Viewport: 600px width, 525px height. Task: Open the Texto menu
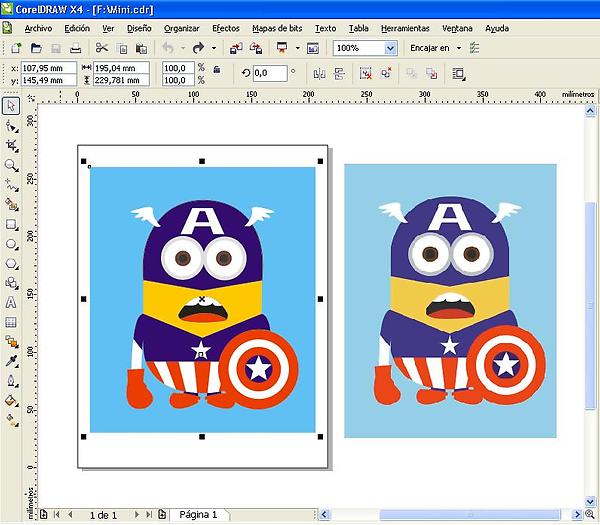[325, 28]
